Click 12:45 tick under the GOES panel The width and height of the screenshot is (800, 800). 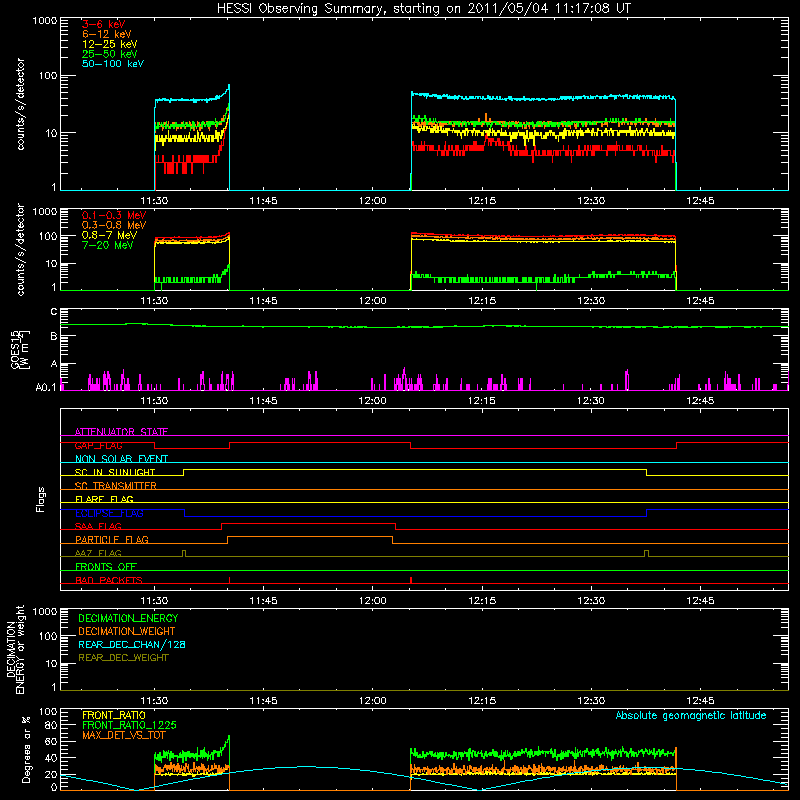[x=700, y=401]
